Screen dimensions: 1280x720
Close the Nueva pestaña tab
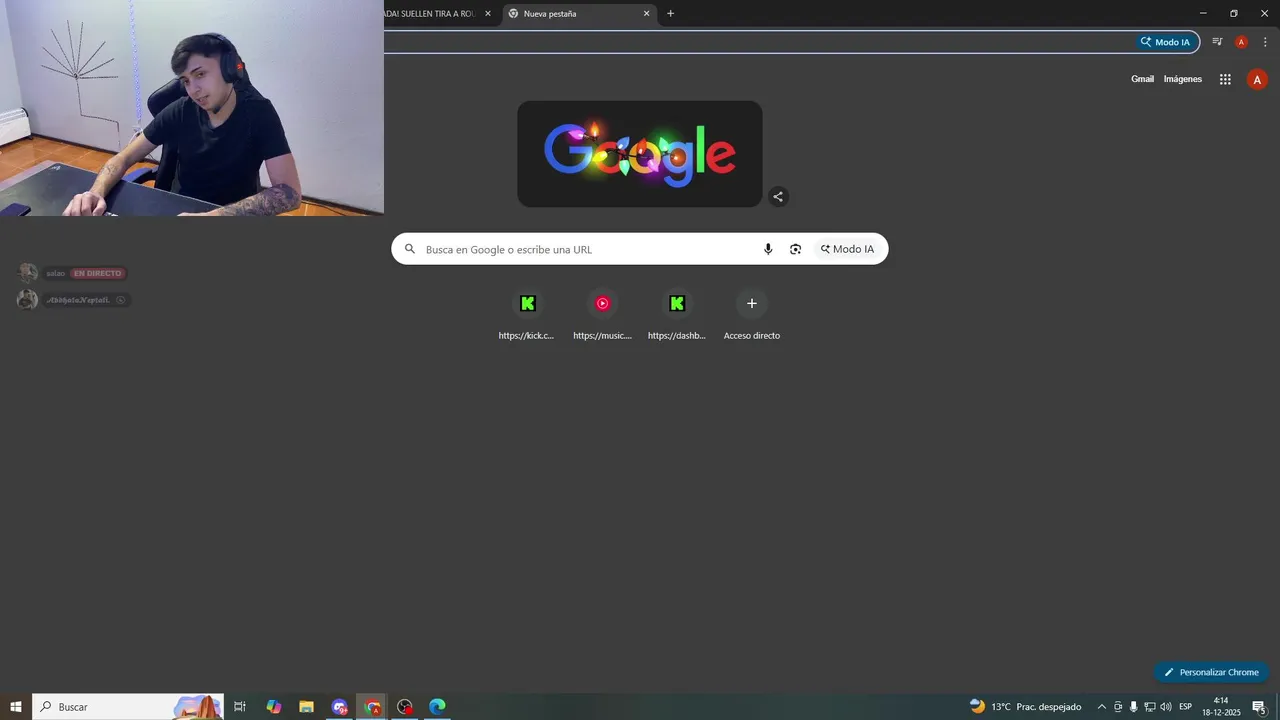[646, 14]
